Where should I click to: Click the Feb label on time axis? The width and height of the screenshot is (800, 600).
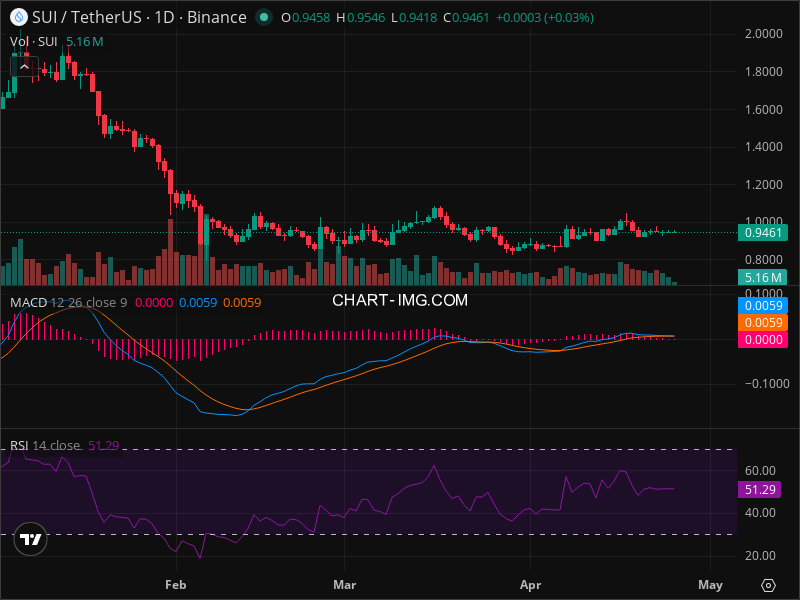(176, 585)
